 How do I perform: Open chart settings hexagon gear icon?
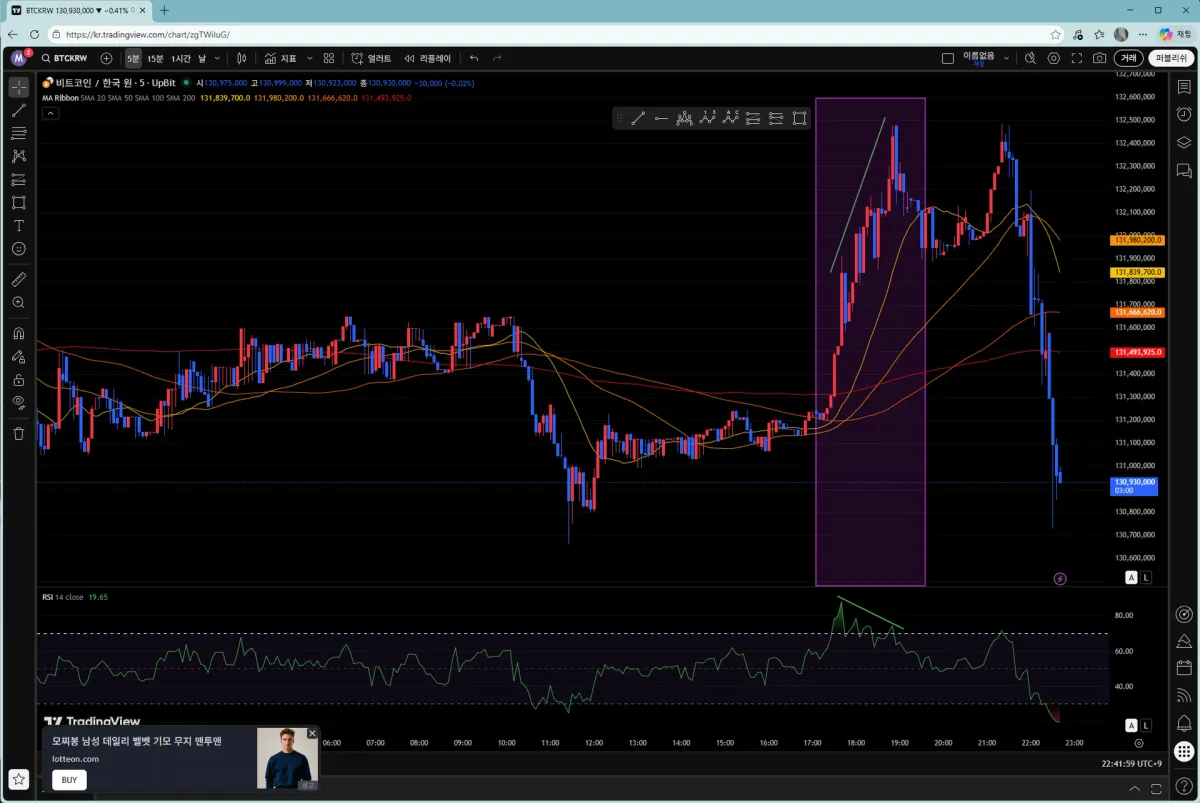(x=1054, y=59)
